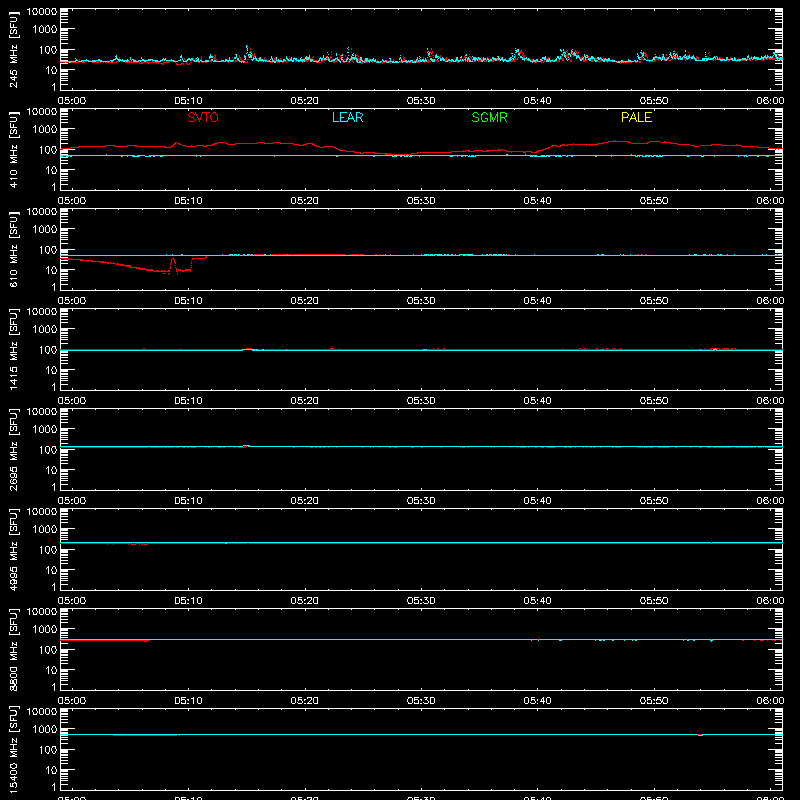Click the 10000 tick label on 2695 MHz axis

[42, 412]
